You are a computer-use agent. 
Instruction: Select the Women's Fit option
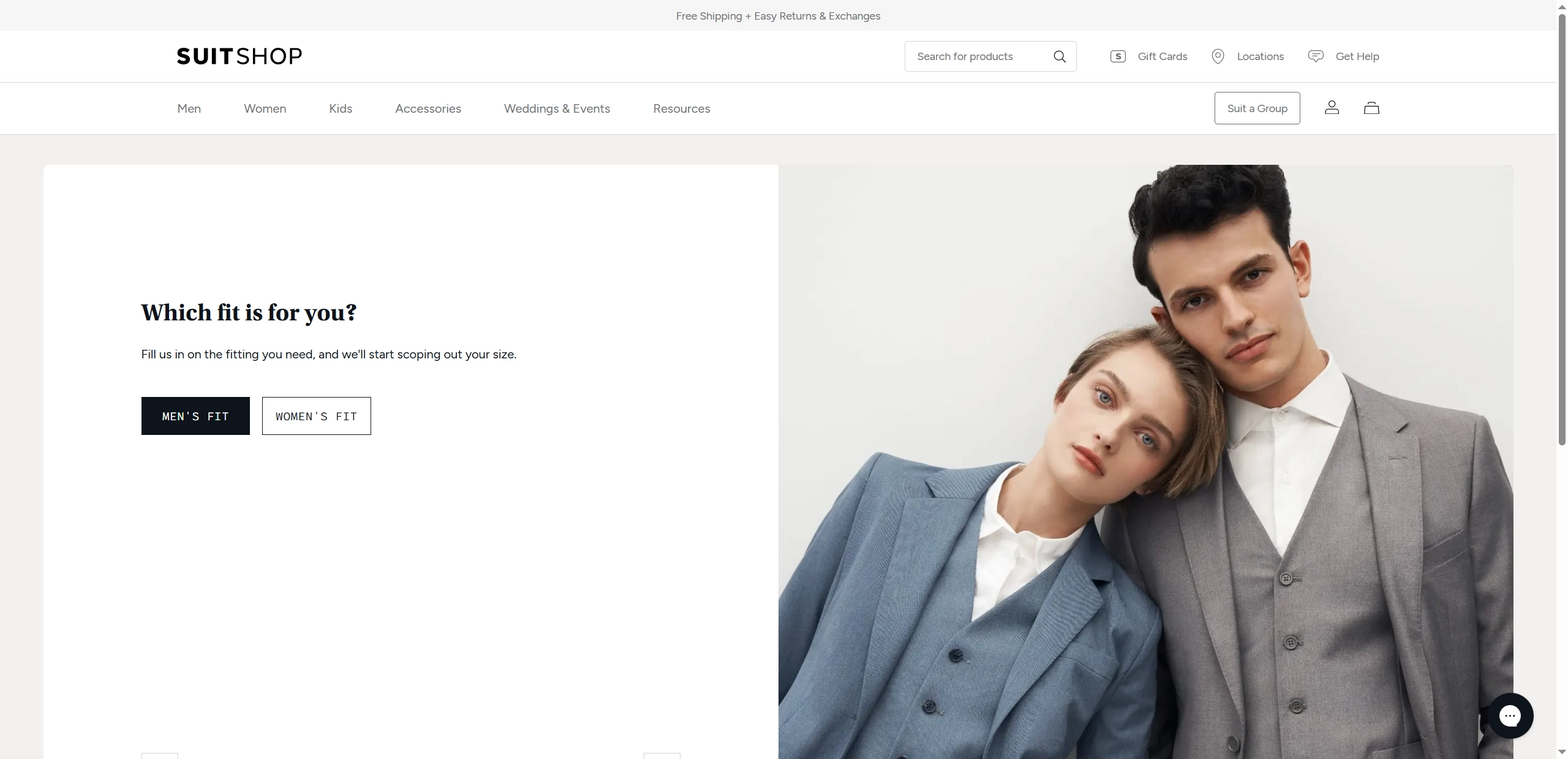(x=316, y=416)
